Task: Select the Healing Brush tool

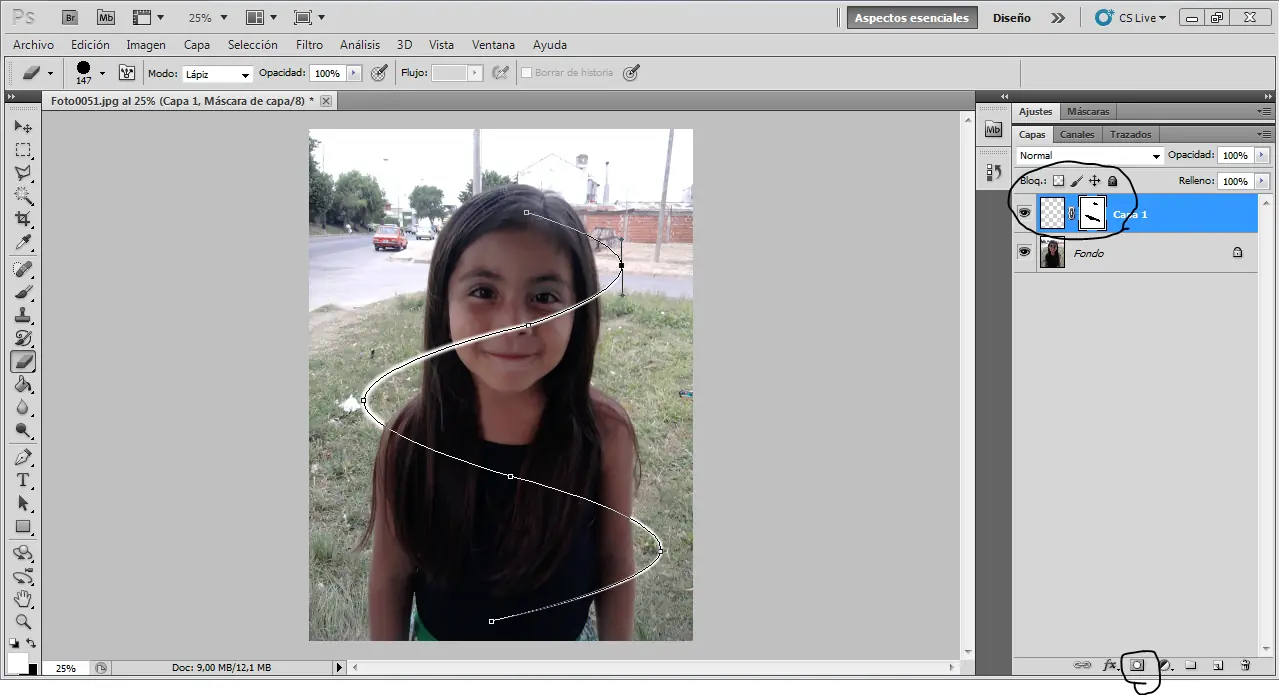Action: (x=23, y=269)
